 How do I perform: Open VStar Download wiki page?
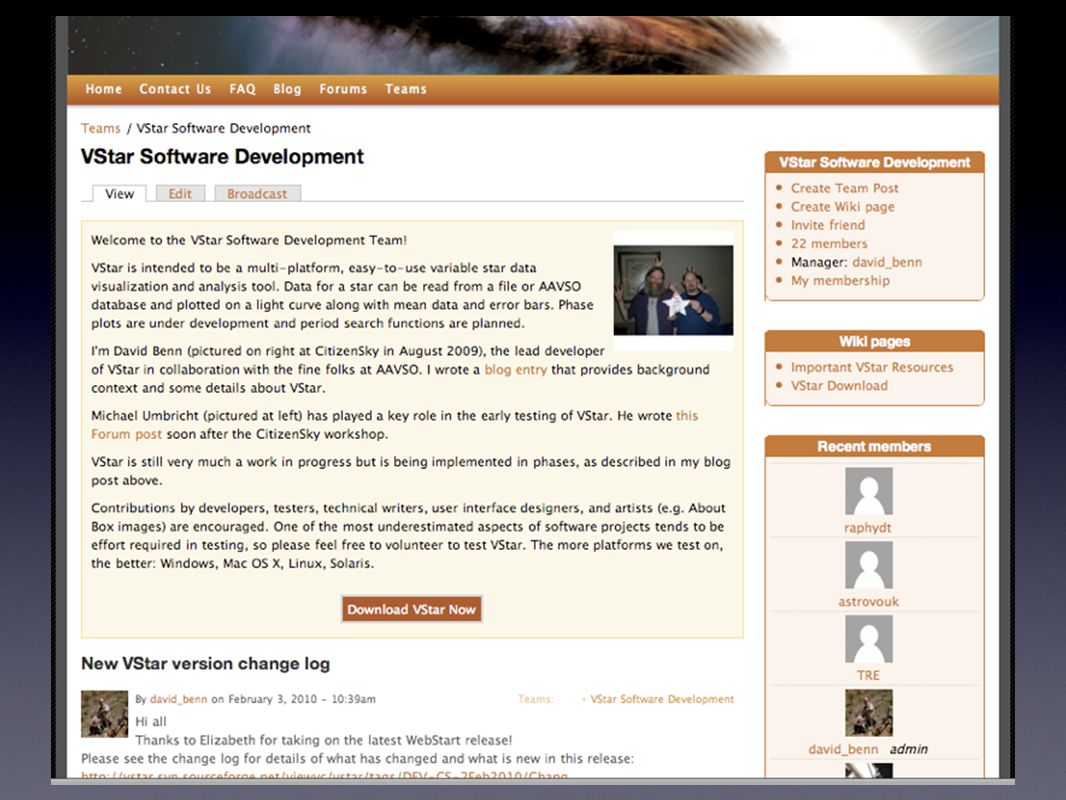coord(839,385)
